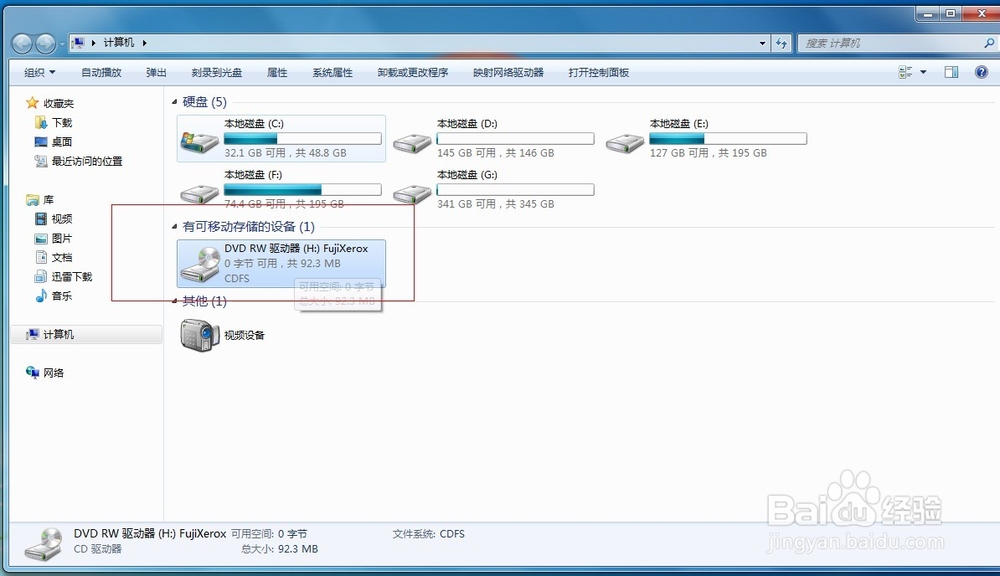Click the 下载 folder icon in favorites
This screenshot has height=576, width=1000.
41,122
